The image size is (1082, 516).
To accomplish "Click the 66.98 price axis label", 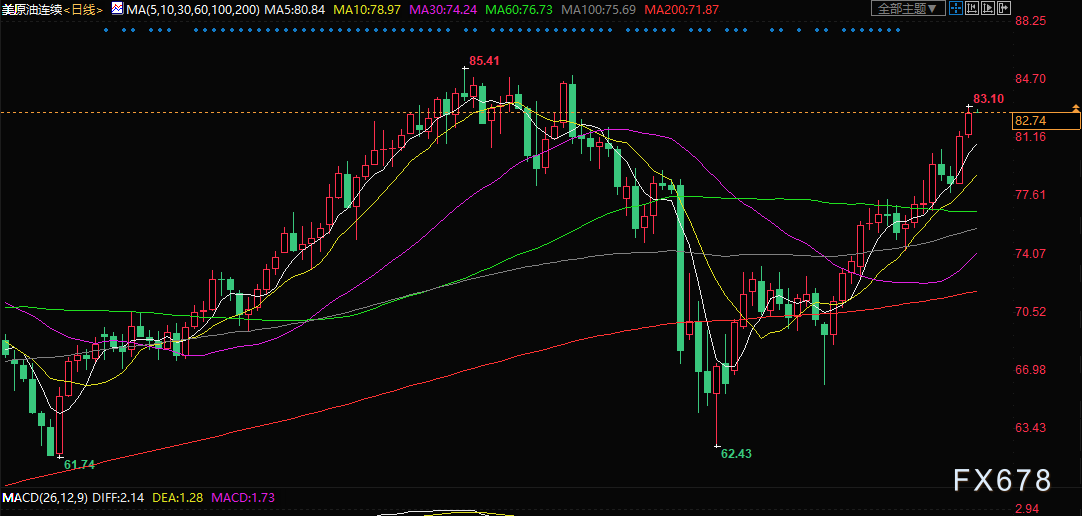I will tap(1031, 370).
